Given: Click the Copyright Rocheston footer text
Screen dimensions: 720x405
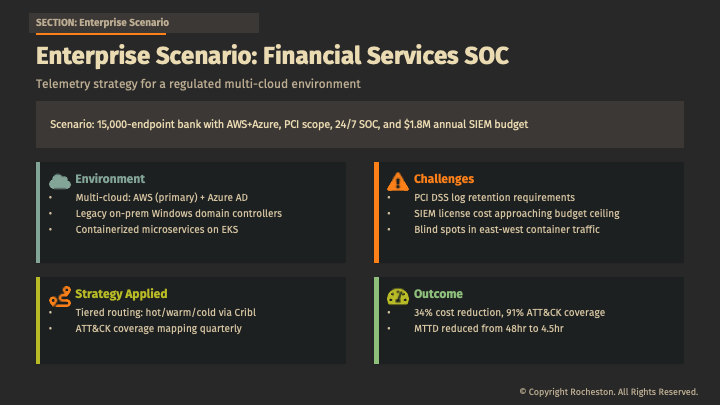Looking at the screenshot, I should [608, 391].
